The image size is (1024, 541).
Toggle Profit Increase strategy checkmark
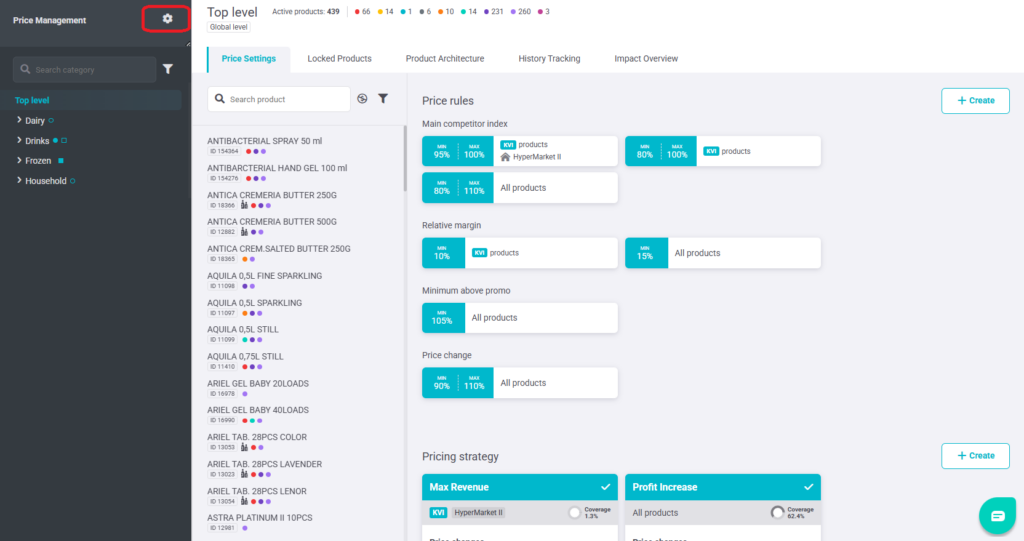(808, 487)
